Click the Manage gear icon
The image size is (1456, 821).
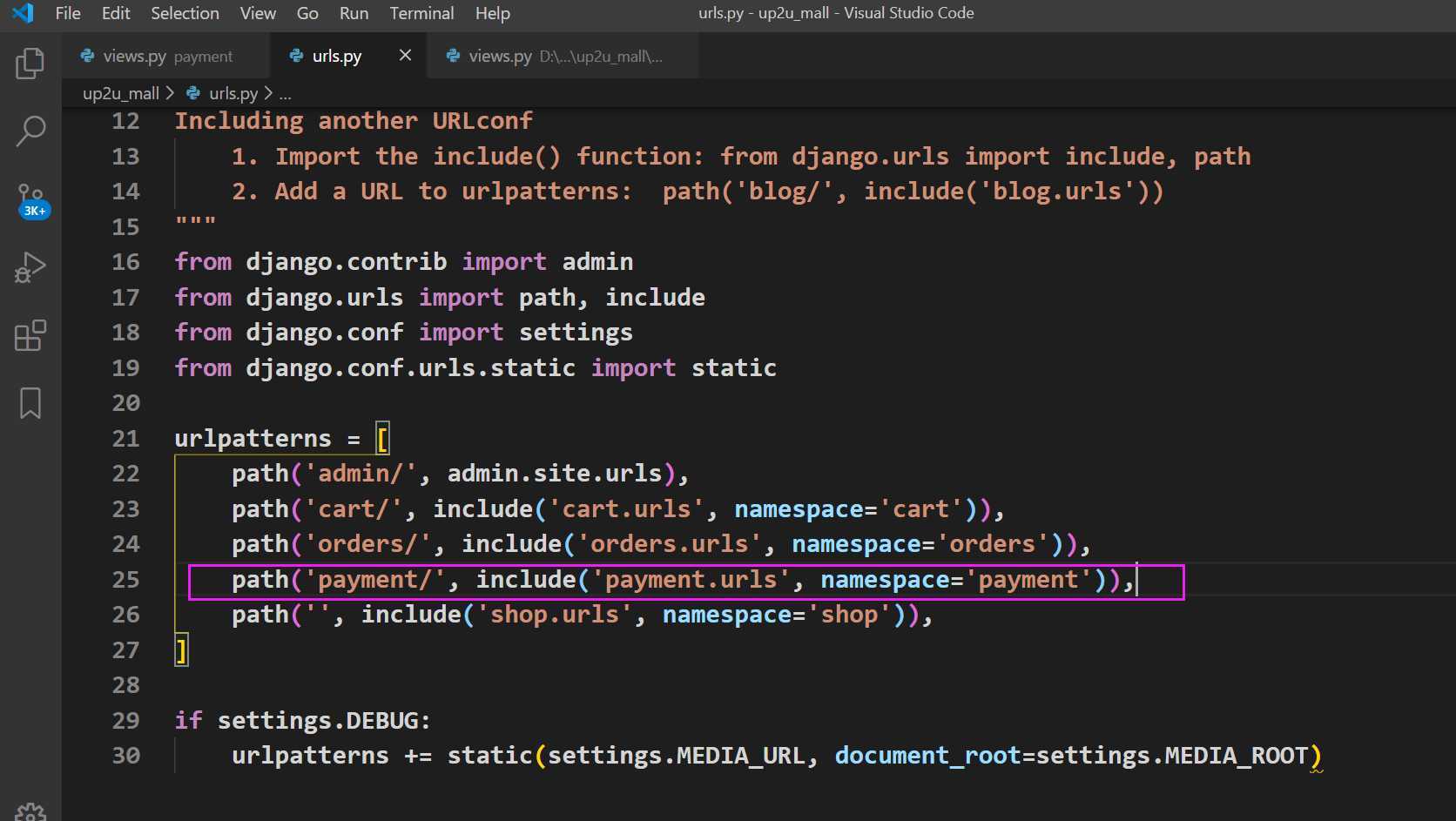pos(30,811)
